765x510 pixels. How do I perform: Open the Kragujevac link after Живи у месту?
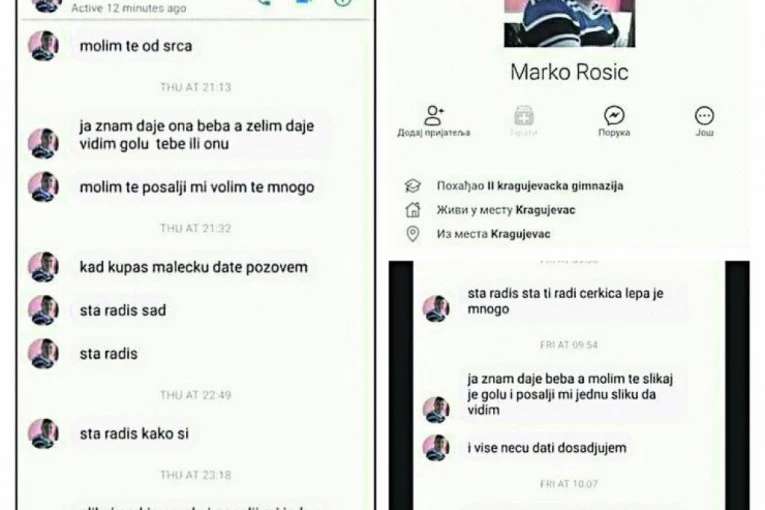click(x=545, y=210)
